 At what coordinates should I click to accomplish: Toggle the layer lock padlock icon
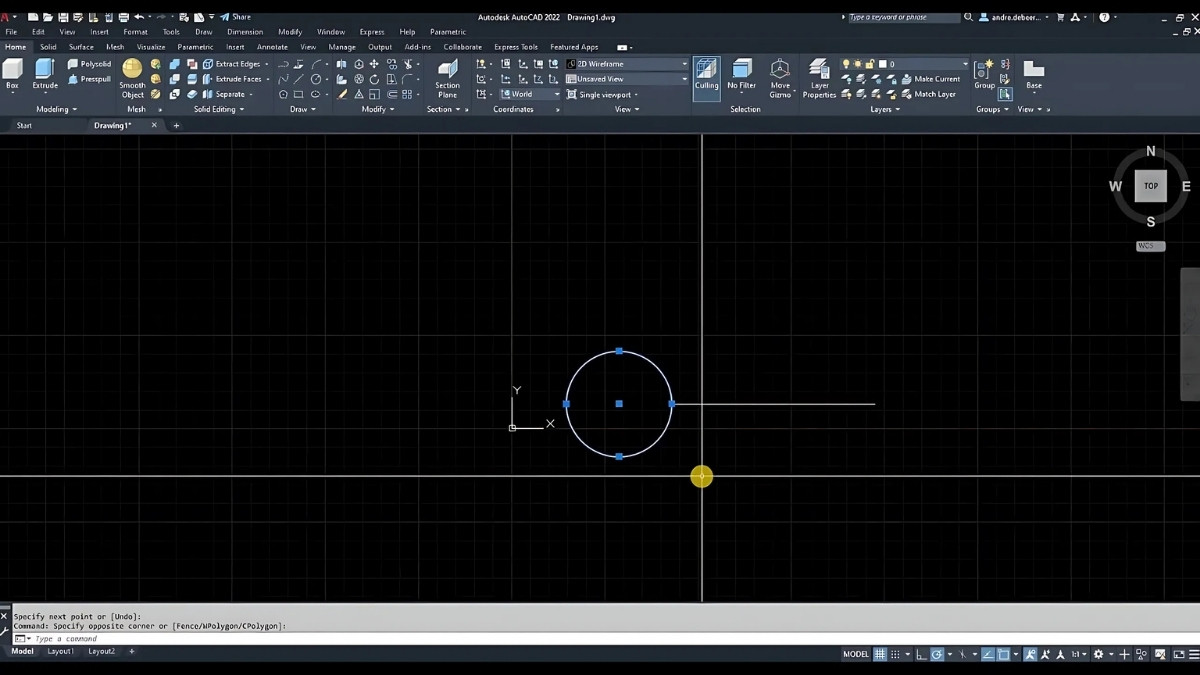coord(870,64)
